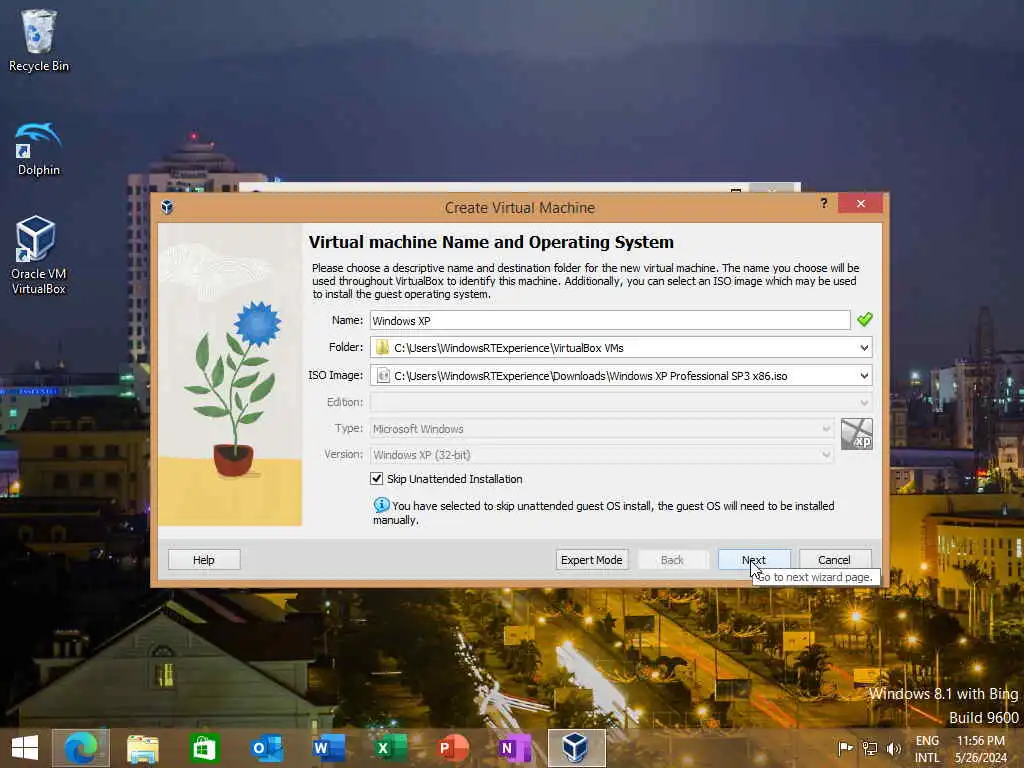This screenshot has height=768, width=1024.
Task: Open the Recycle Bin desktop icon
Action: tap(39, 40)
